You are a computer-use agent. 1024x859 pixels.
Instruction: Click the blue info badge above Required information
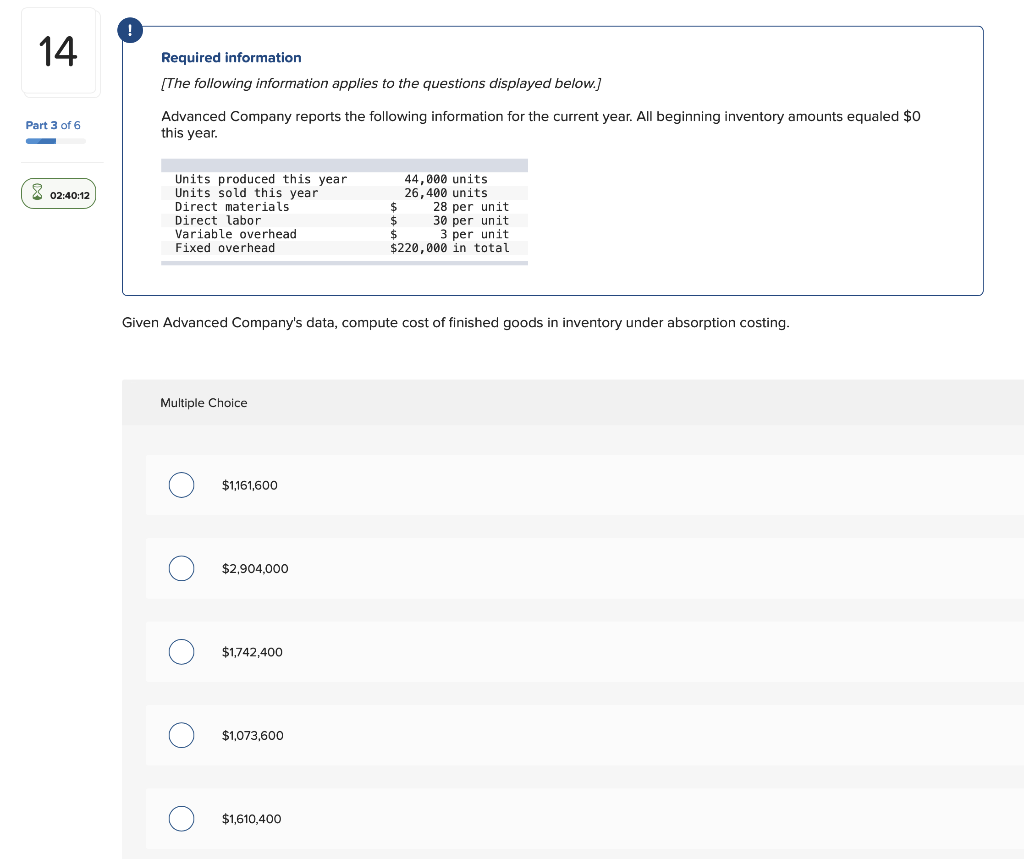click(x=130, y=30)
